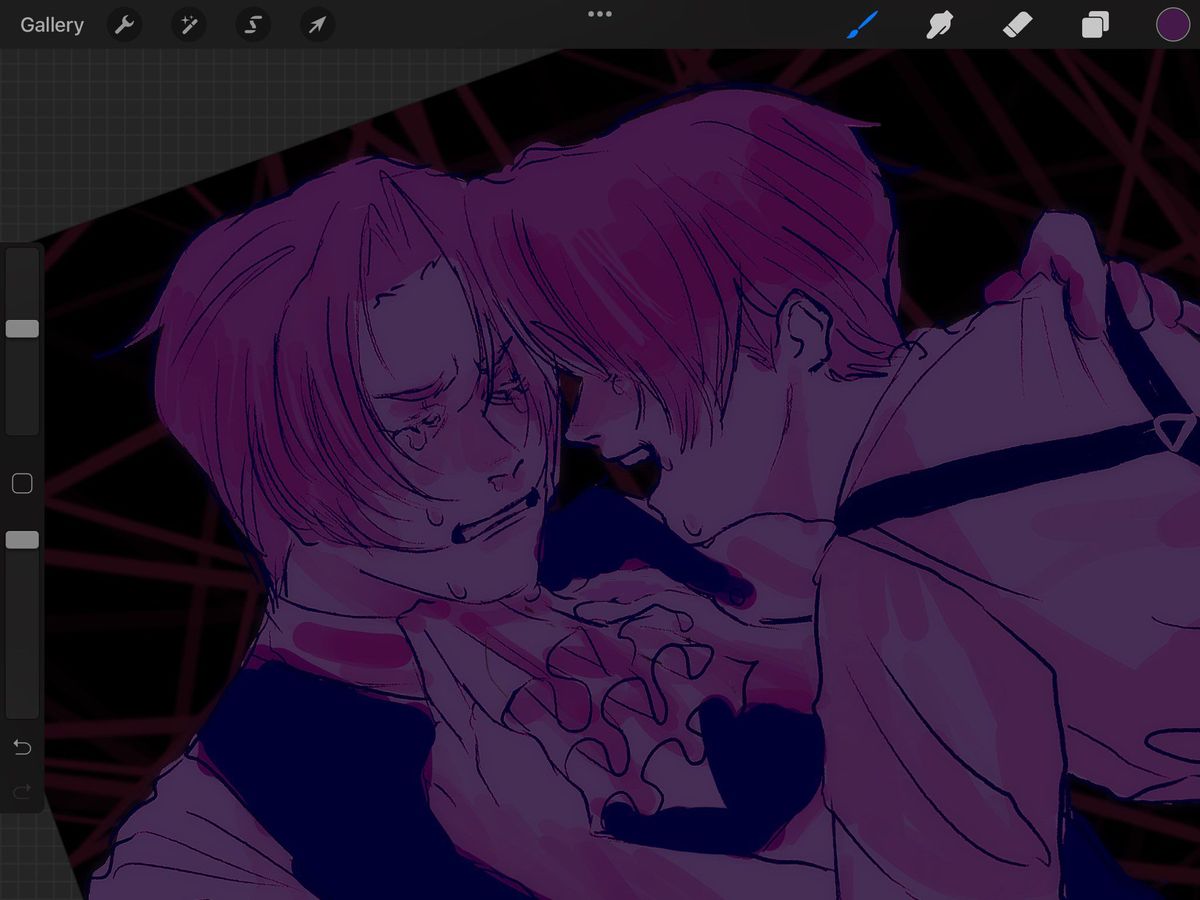Screen dimensions: 1200x900
Task: Open the Gallery view
Action: 52,25
